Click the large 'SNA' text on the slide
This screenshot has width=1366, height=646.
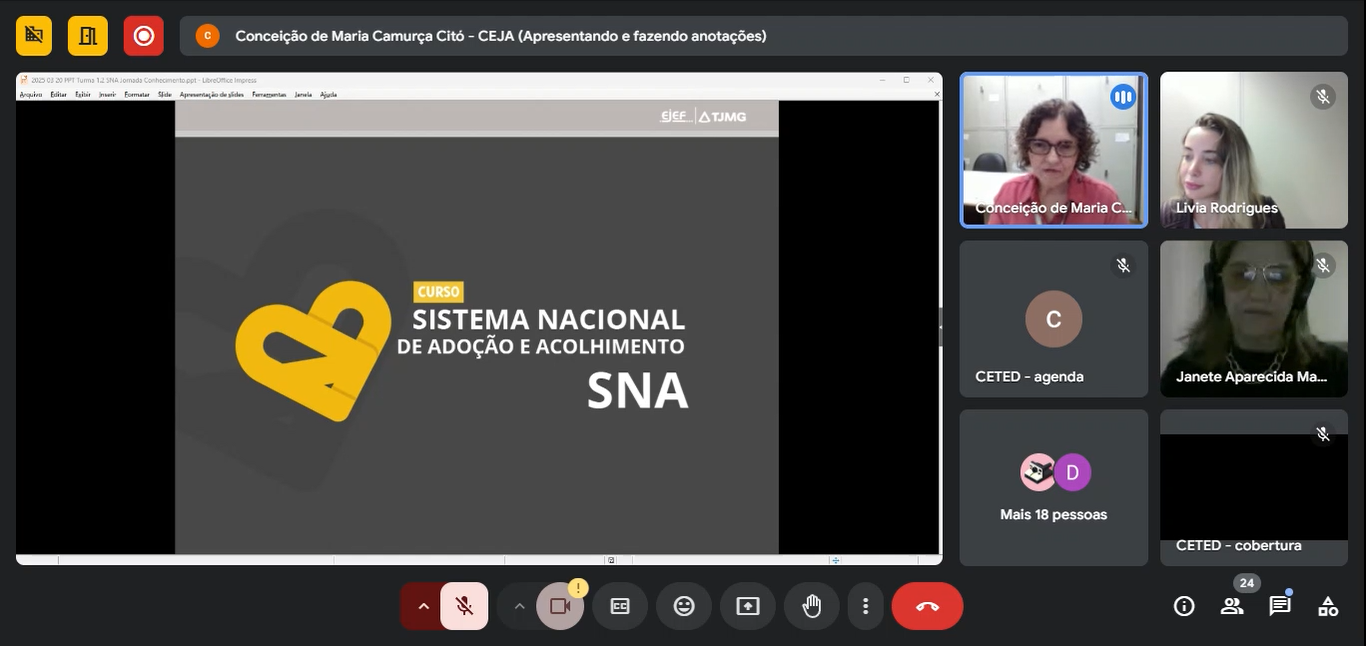pos(637,391)
